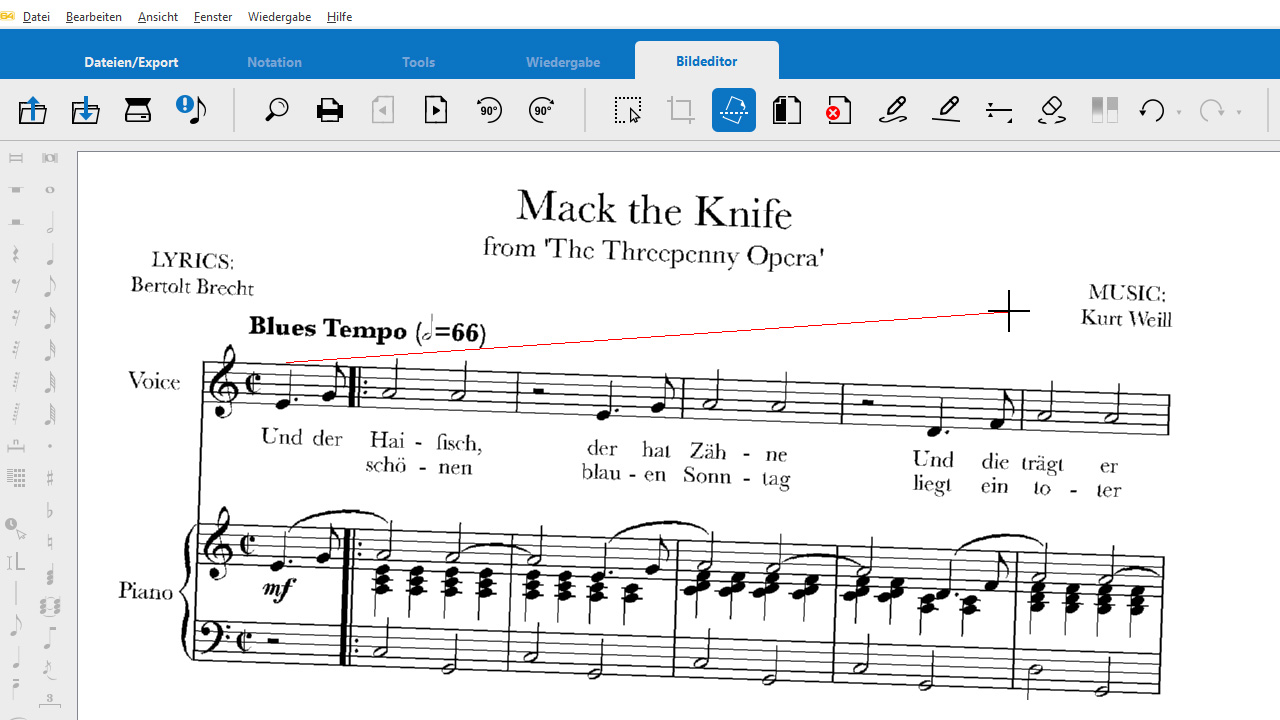The image size is (1280, 720).
Task: Print the score using the printer icon
Action: (x=330, y=110)
